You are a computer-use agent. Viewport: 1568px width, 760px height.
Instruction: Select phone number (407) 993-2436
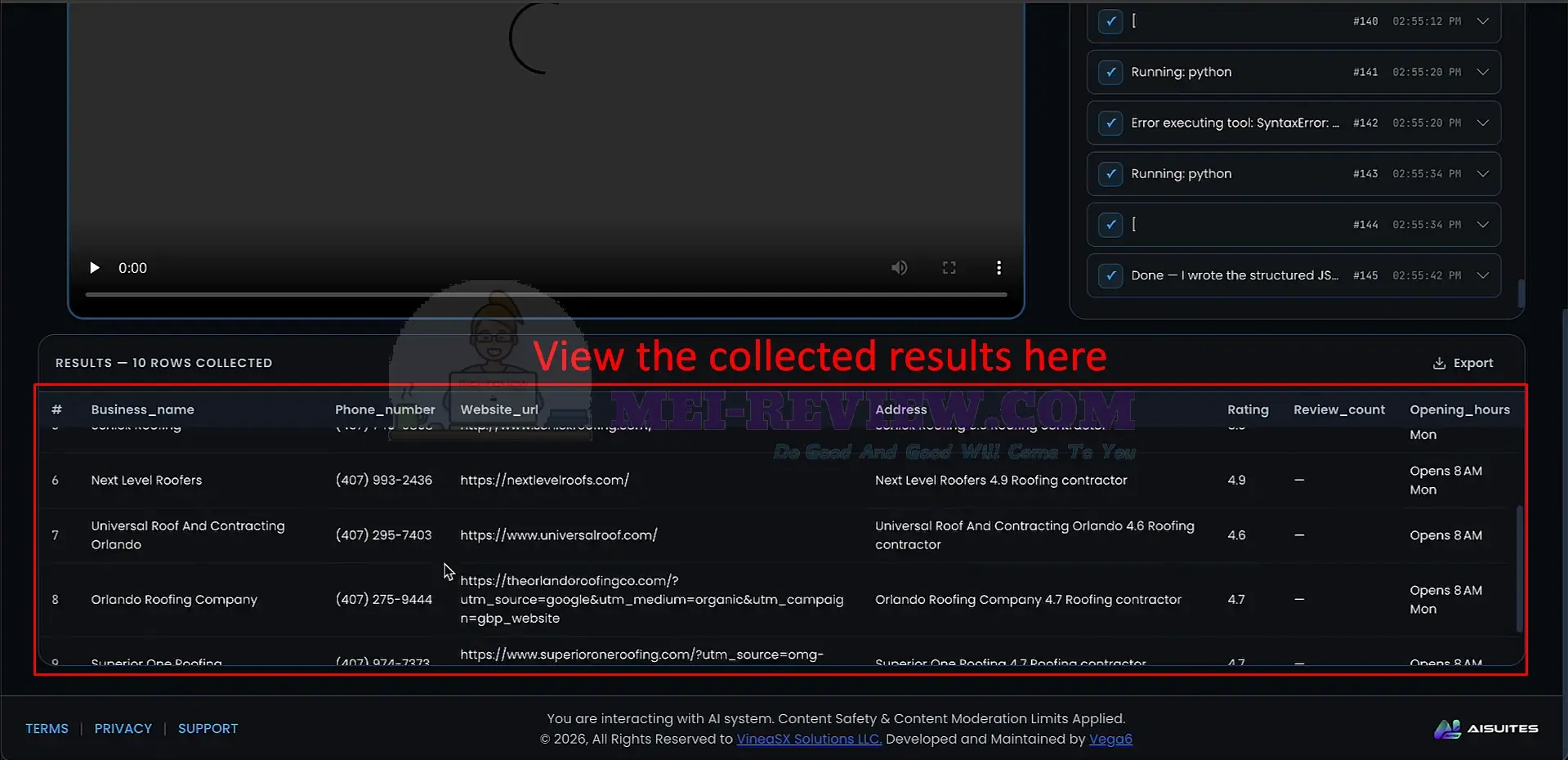(383, 480)
